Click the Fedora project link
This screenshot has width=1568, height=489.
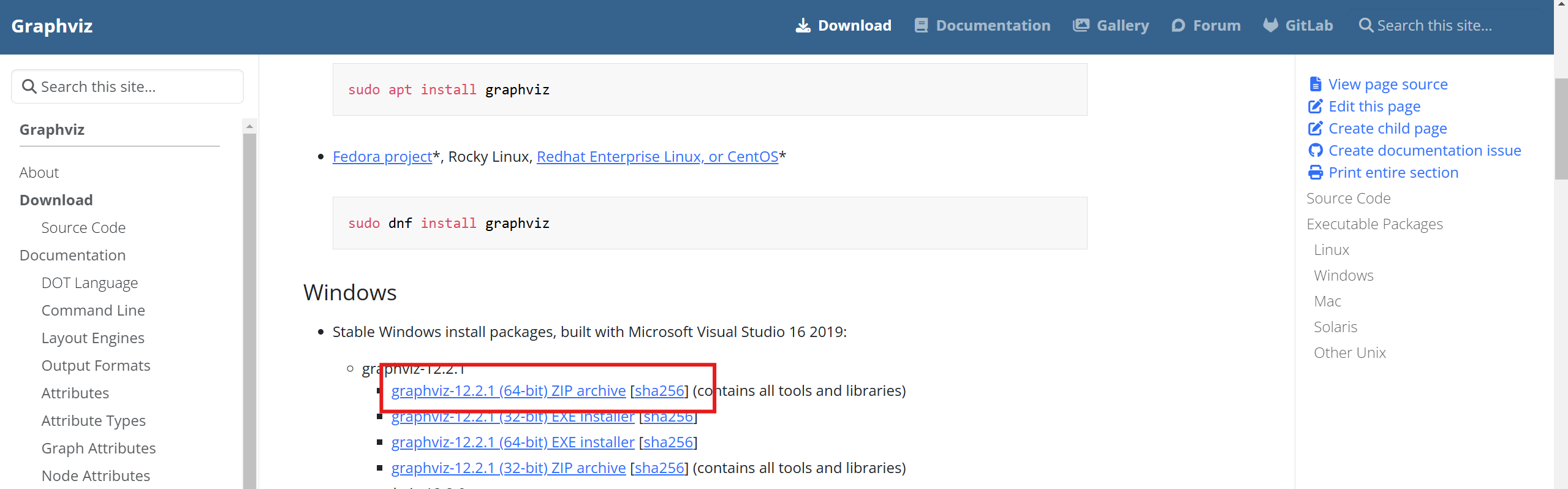click(382, 156)
